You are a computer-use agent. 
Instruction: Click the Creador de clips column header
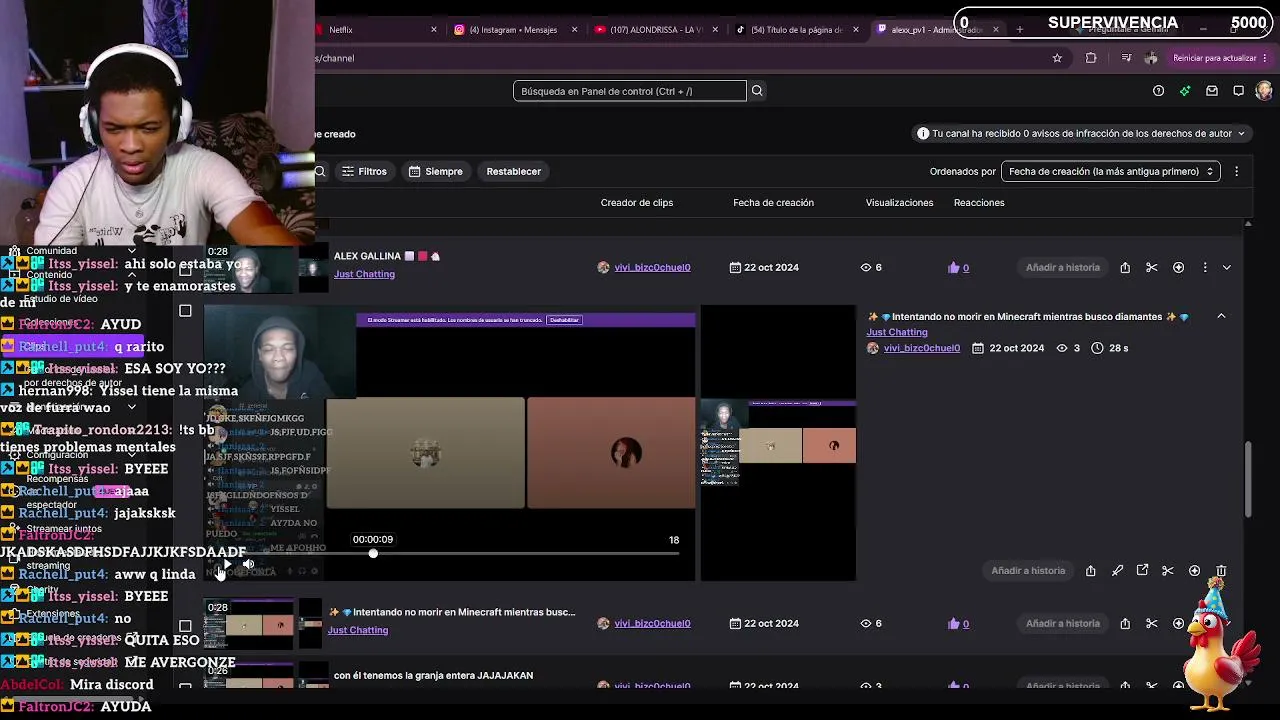click(637, 203)
